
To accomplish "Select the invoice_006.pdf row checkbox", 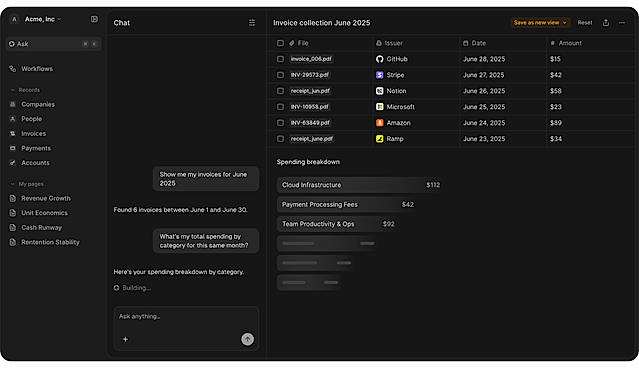I will pyautogui.click(x=280, y=59).
